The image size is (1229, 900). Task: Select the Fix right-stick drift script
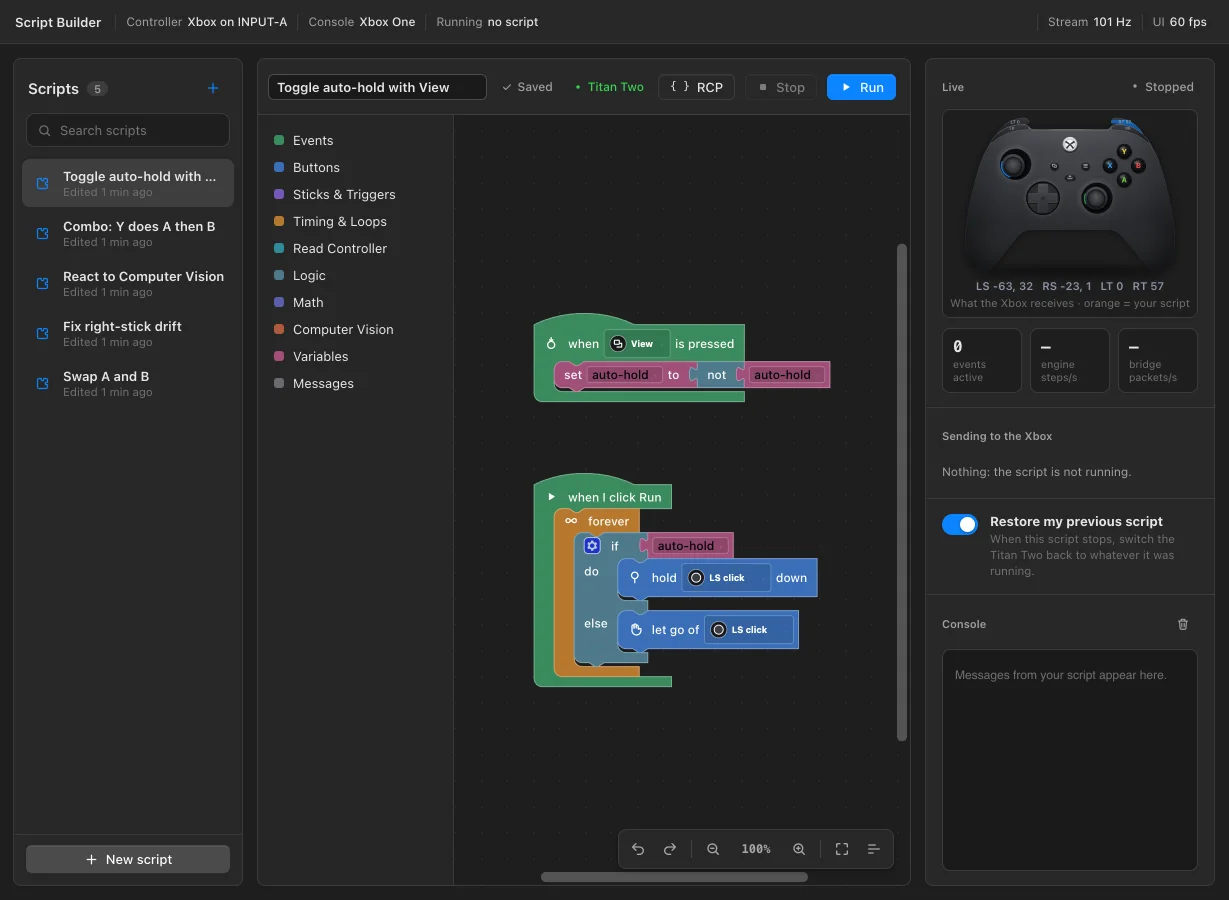128,333
